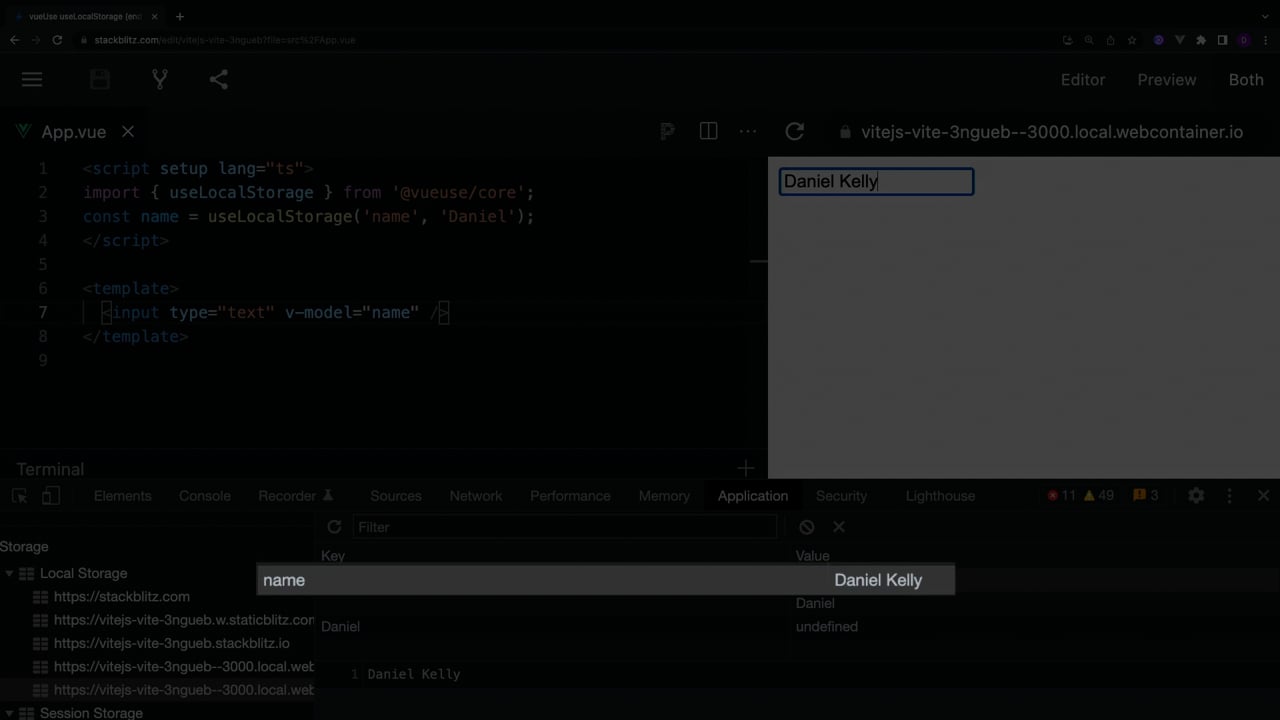1280x720 pixels.
Task: Delete selected storage entry with X
Action: [x=839, y=527]
